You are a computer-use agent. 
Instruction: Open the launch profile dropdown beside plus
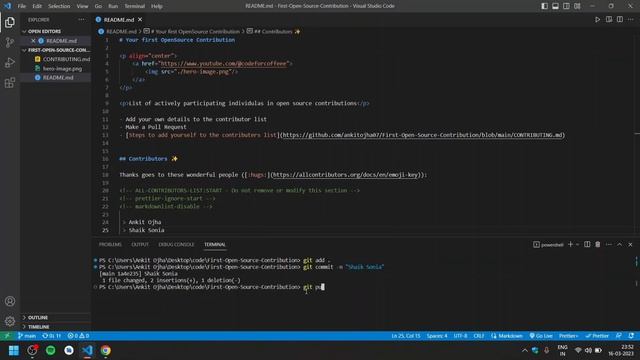(x=577, y=244)
